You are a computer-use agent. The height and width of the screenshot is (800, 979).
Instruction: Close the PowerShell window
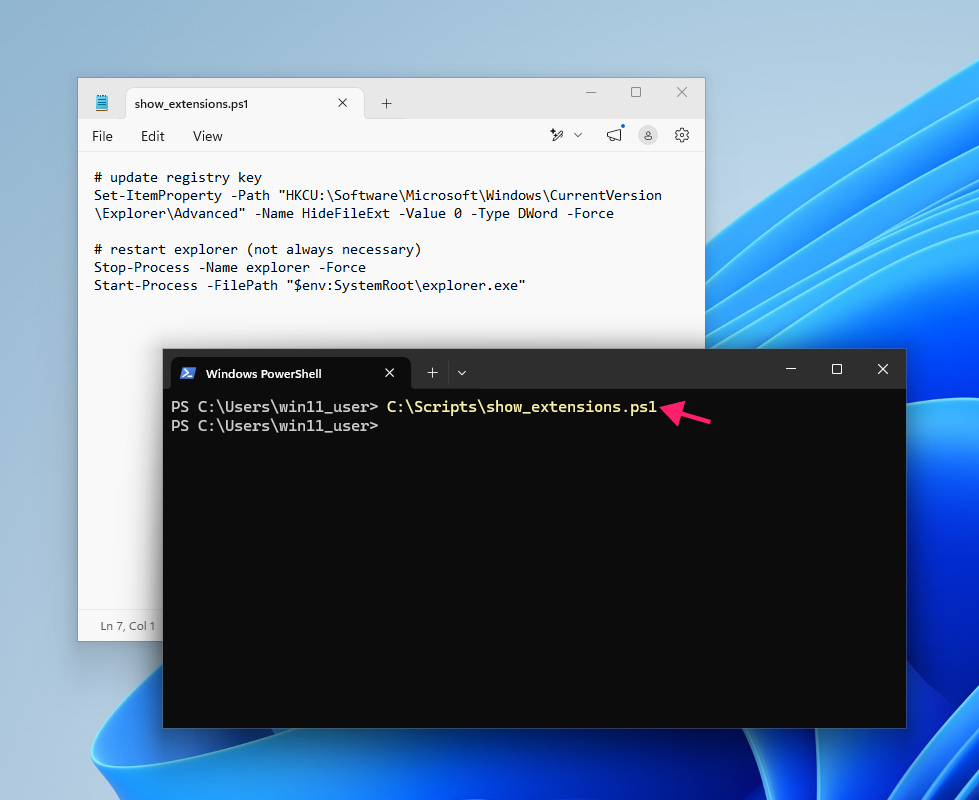(x=883, y=369)
